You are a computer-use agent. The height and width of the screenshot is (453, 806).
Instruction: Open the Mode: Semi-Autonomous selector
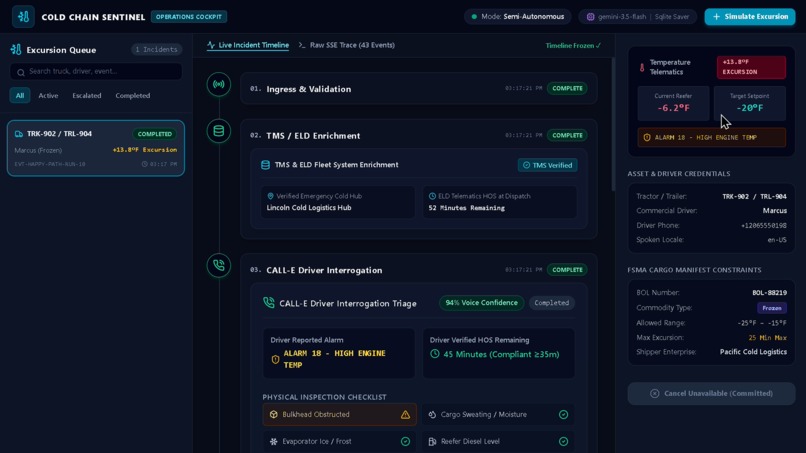coord(518,16)
